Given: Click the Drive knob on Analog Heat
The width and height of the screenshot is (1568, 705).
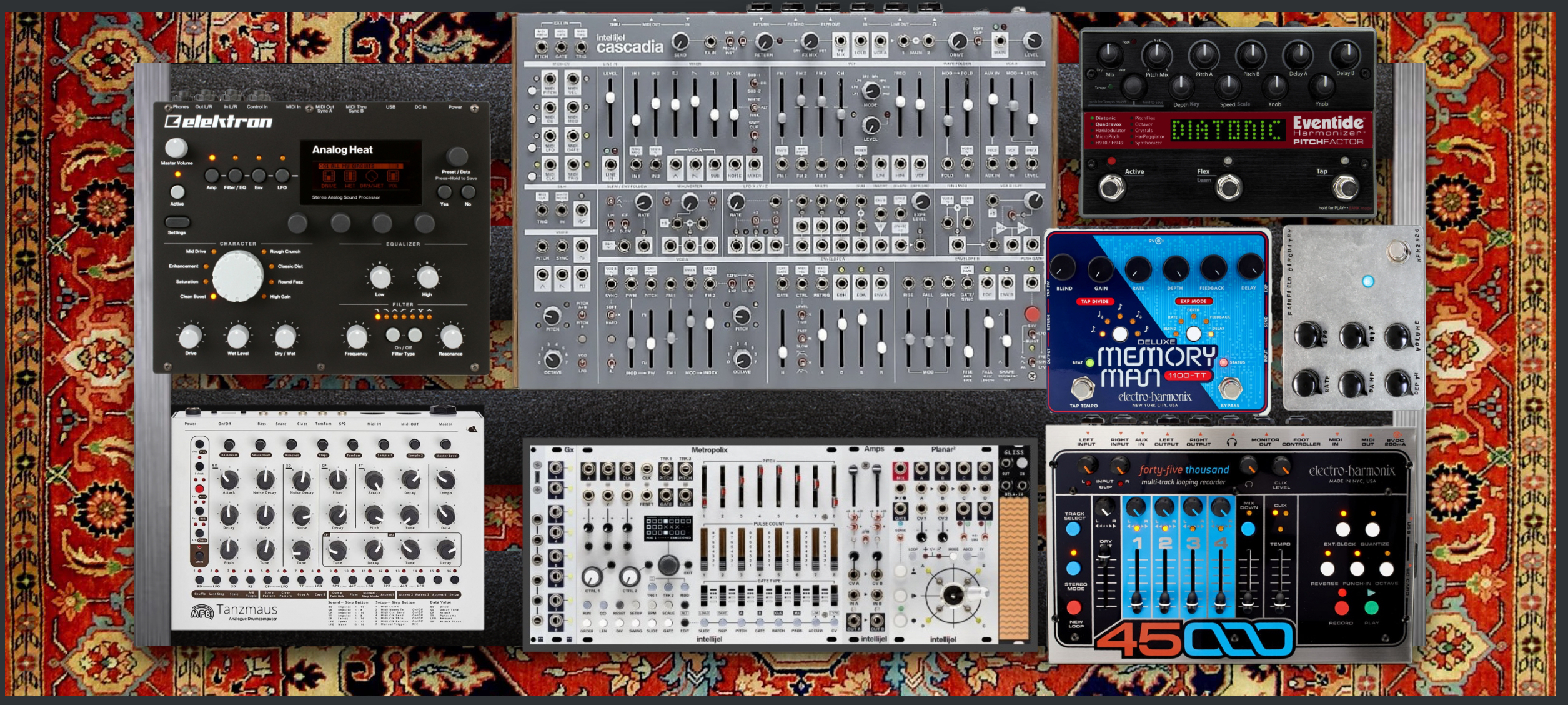Looking at the screenshot, I should pyautogui.click(x=190, y=337).
